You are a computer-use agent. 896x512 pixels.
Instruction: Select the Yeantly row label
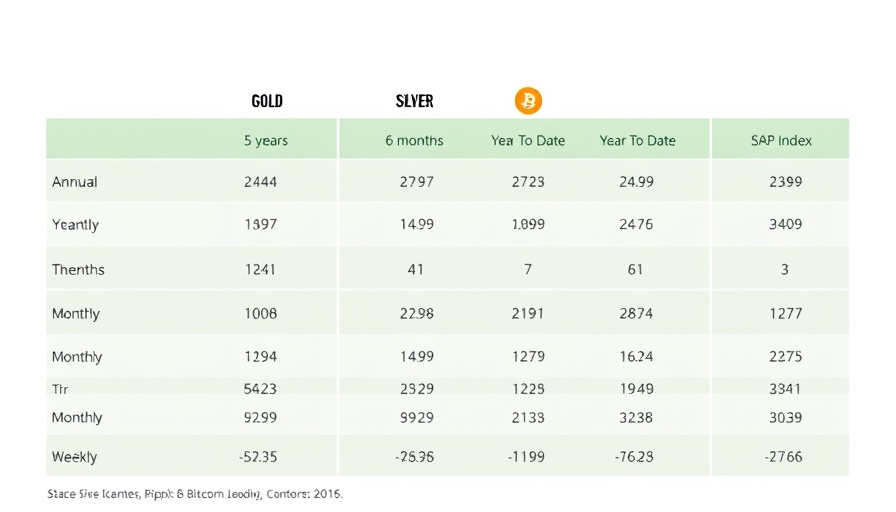[x=76, y=225]
